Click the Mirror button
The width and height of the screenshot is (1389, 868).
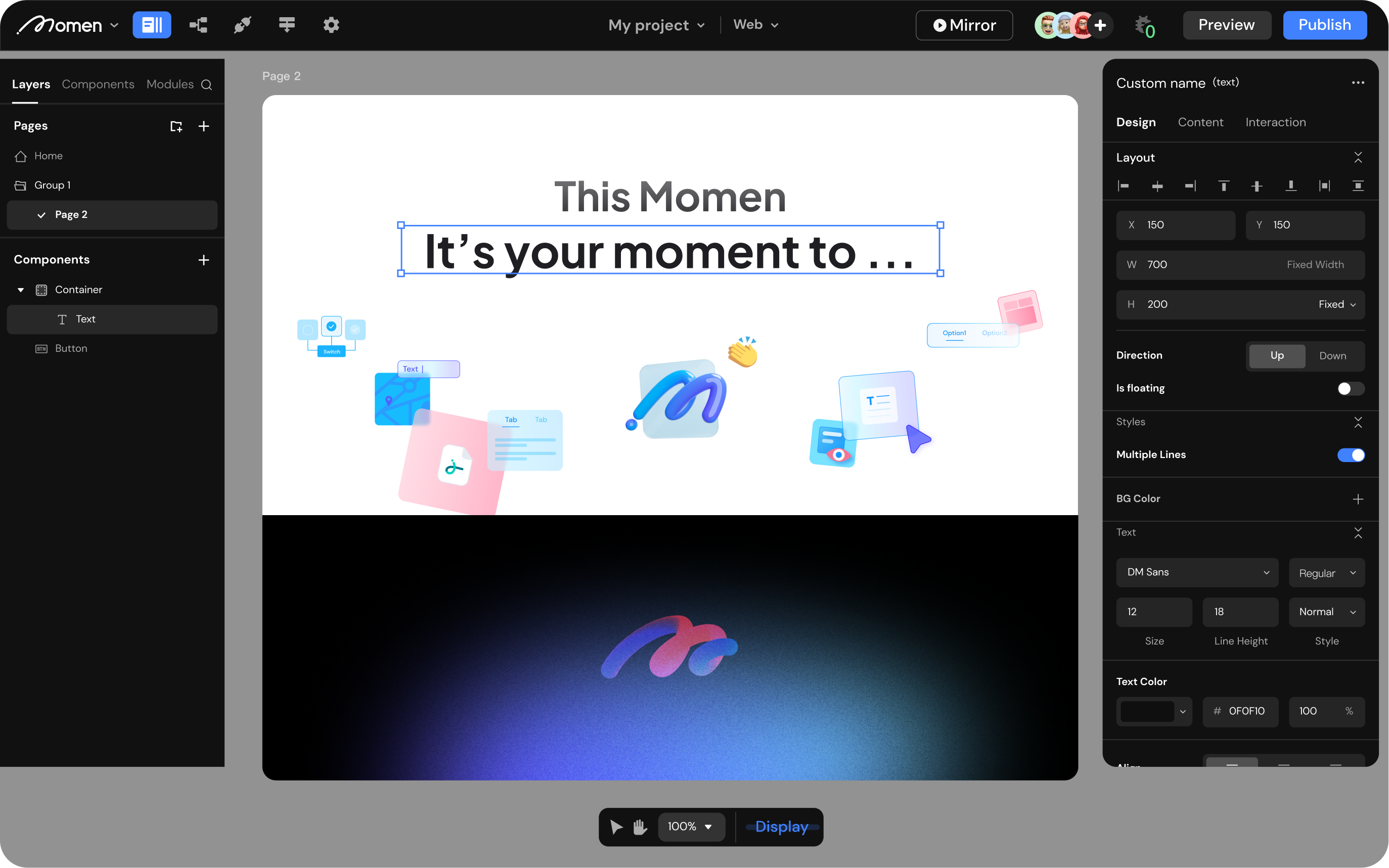click(964, 25)
